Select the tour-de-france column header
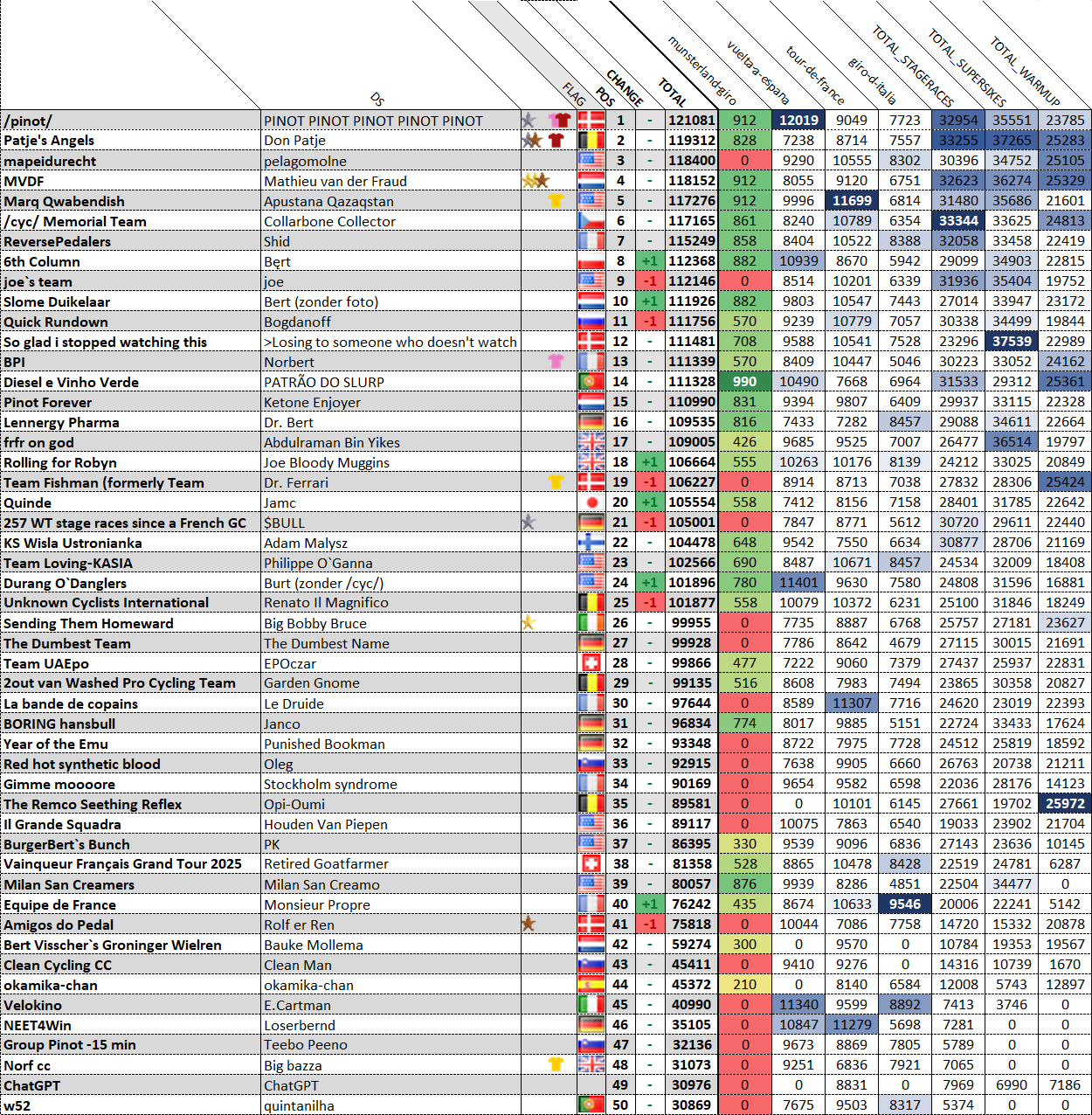The image size is (1092, 1115). click(814, 74)
